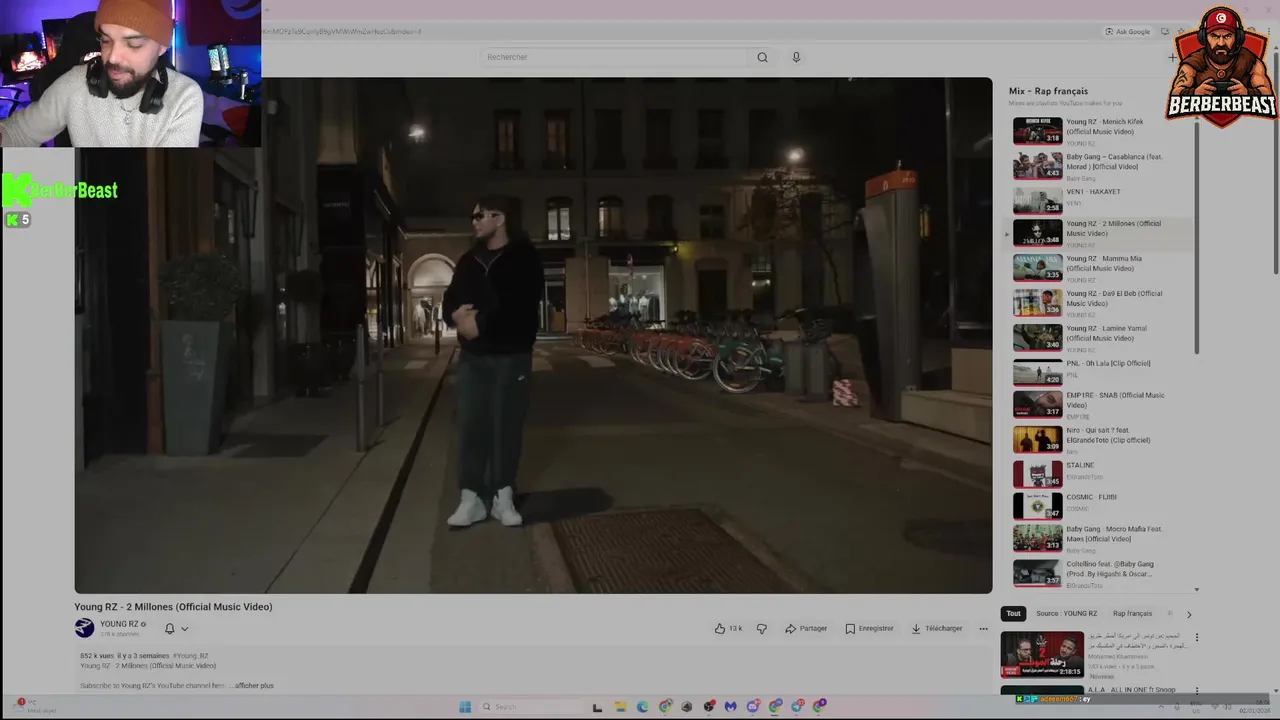Open the YOUNG RZ channel name link

point(119,624)
